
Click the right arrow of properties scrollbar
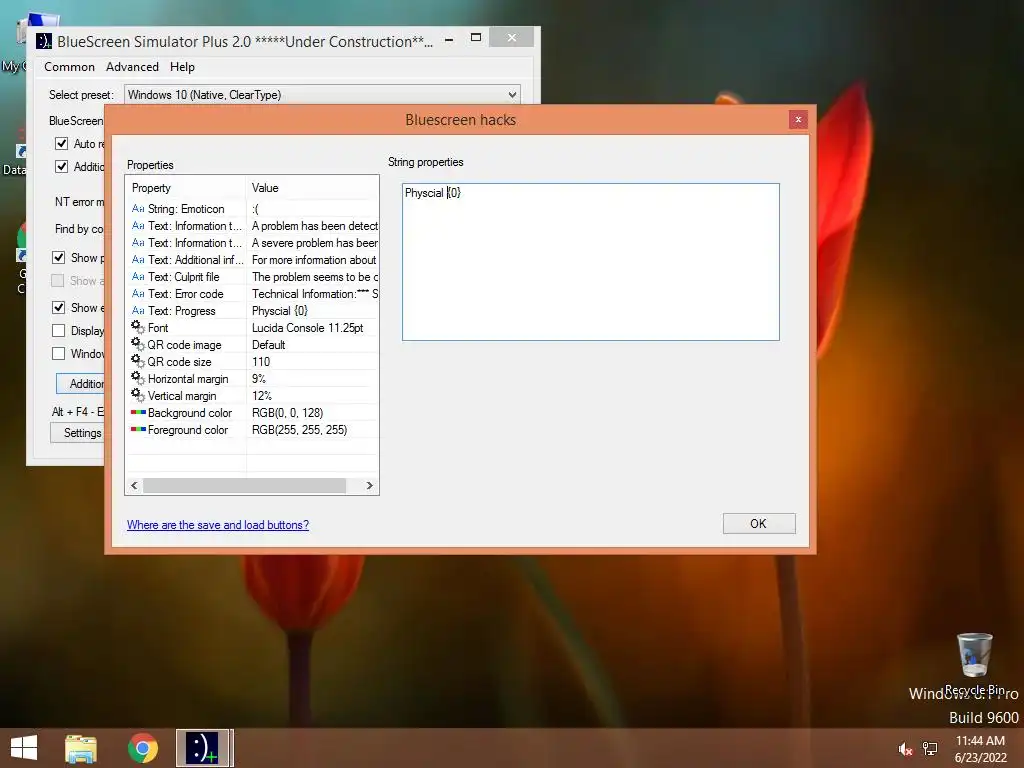370,485
